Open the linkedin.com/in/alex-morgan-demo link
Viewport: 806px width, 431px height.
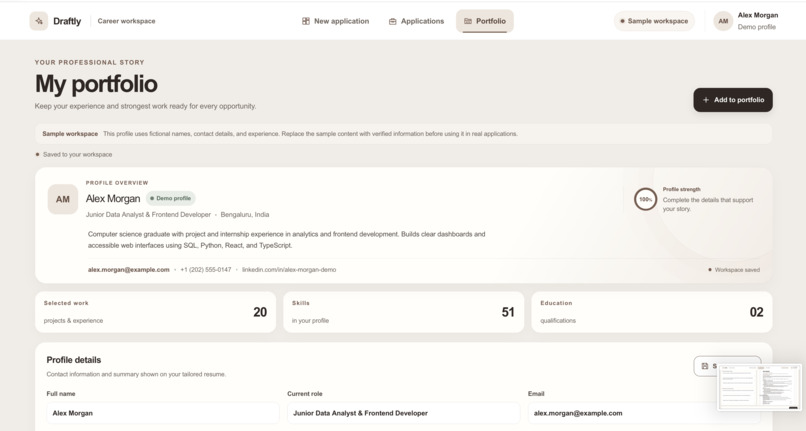pos(289,270)
